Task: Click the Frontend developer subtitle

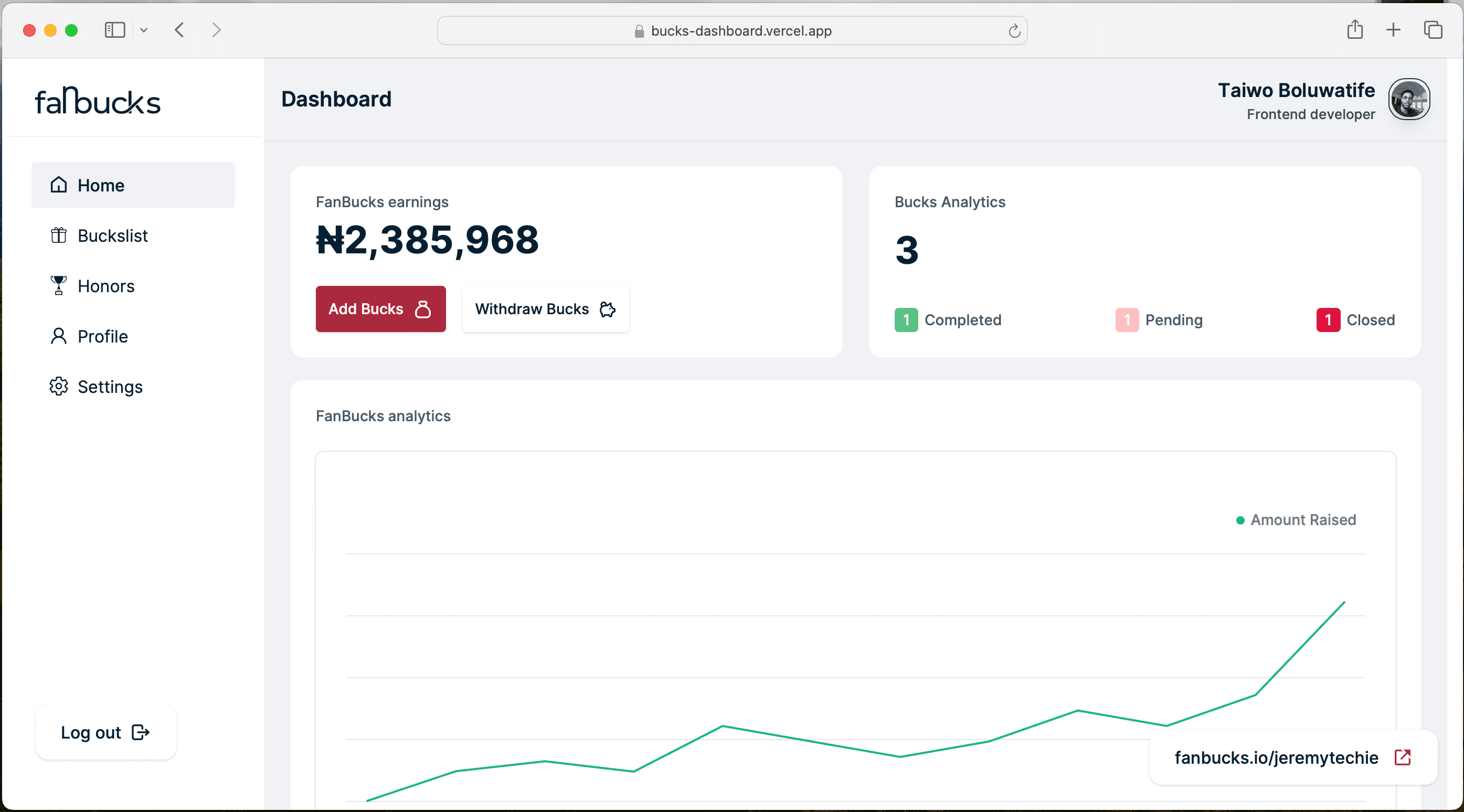Action: 1311,114
